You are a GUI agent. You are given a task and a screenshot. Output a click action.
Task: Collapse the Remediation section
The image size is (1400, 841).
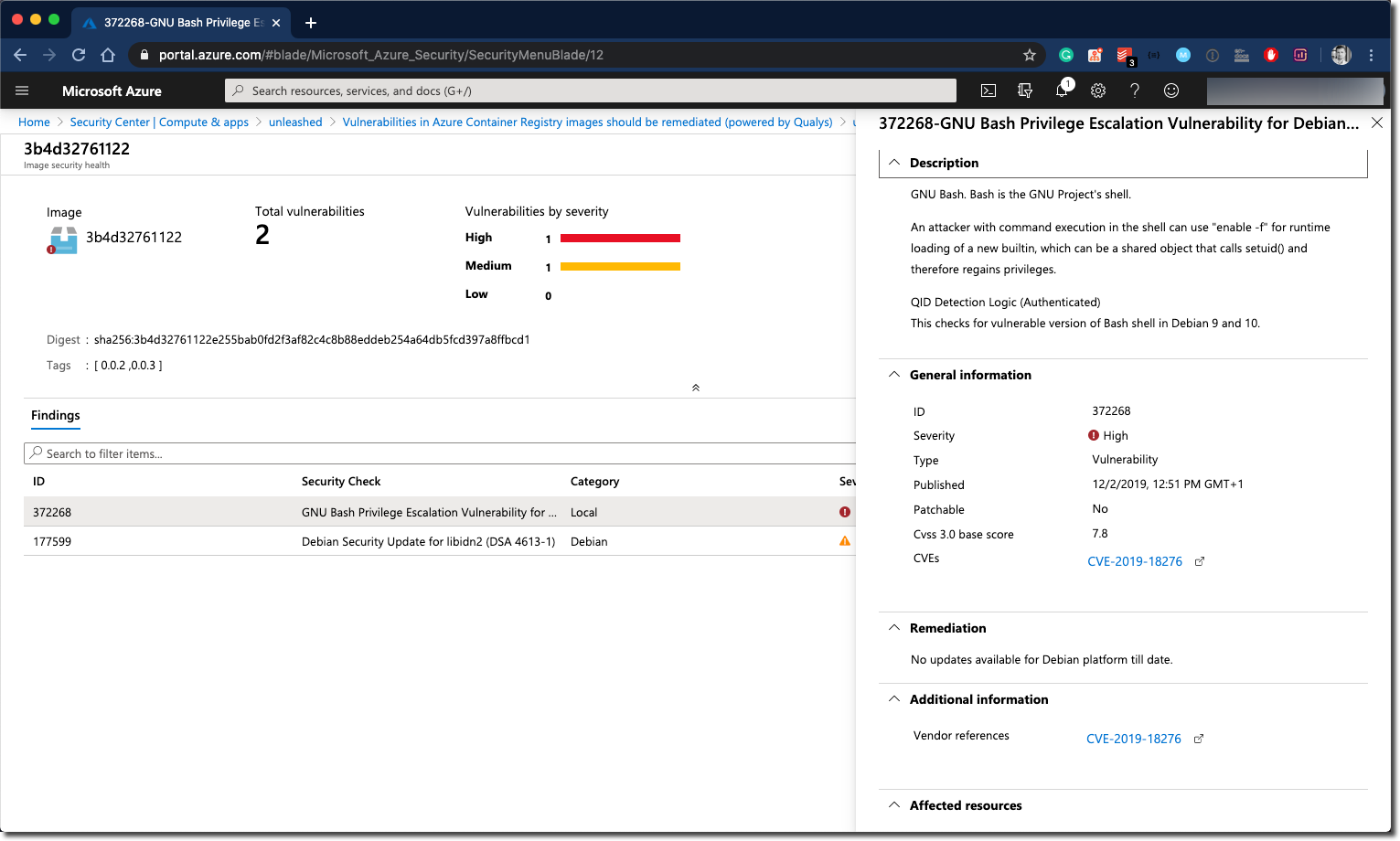[894, 628]
